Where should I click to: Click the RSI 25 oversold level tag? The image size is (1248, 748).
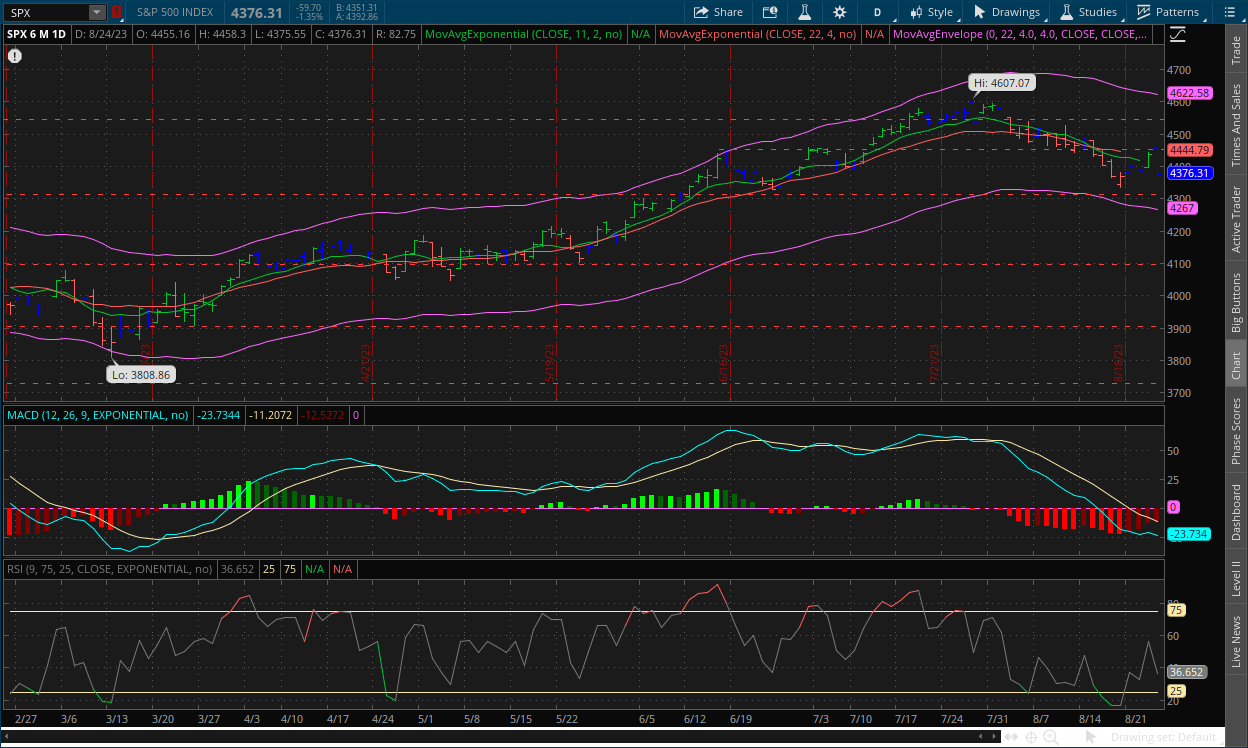click(x=1176, y=691)
